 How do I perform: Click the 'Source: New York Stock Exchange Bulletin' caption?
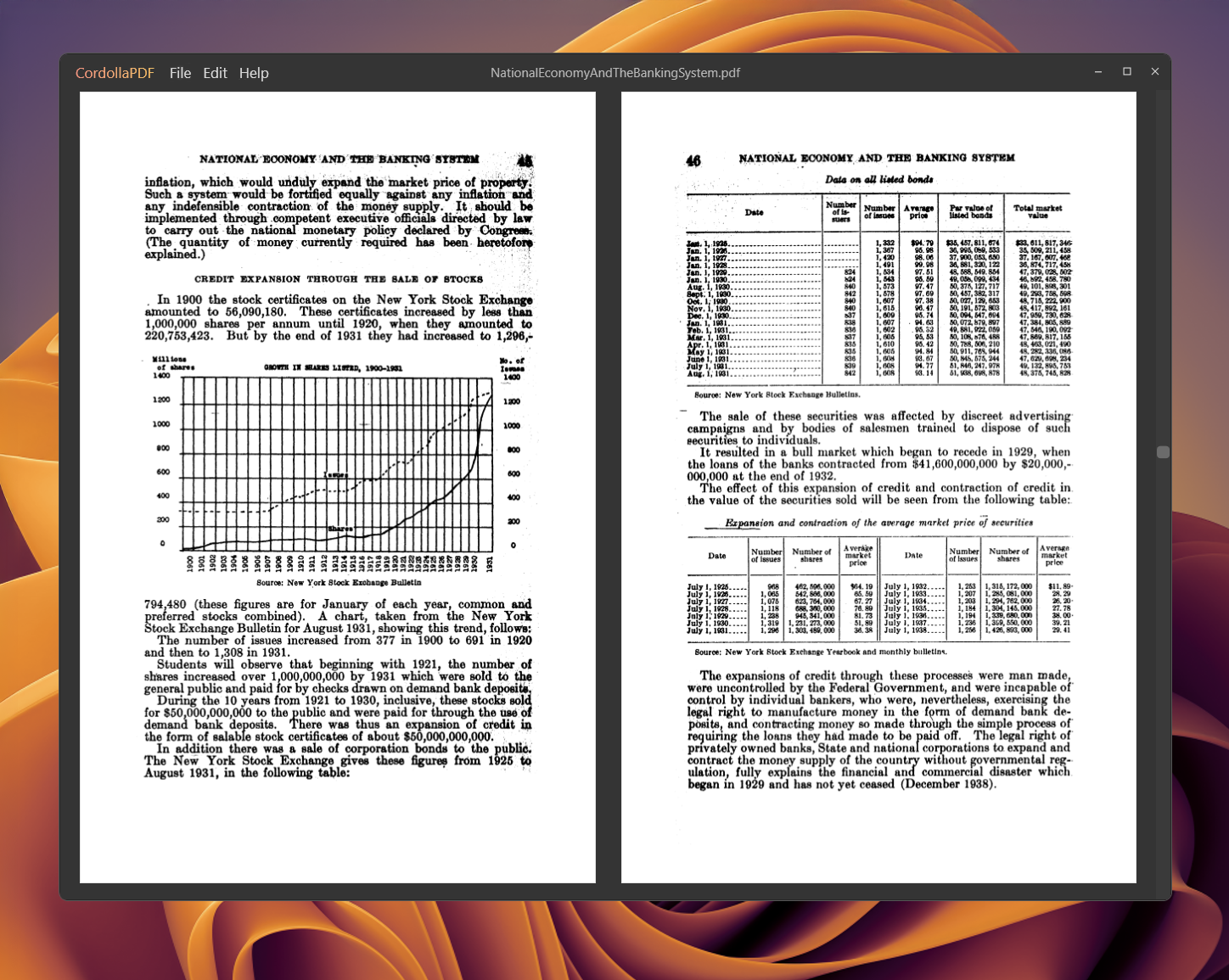(338, 583)
